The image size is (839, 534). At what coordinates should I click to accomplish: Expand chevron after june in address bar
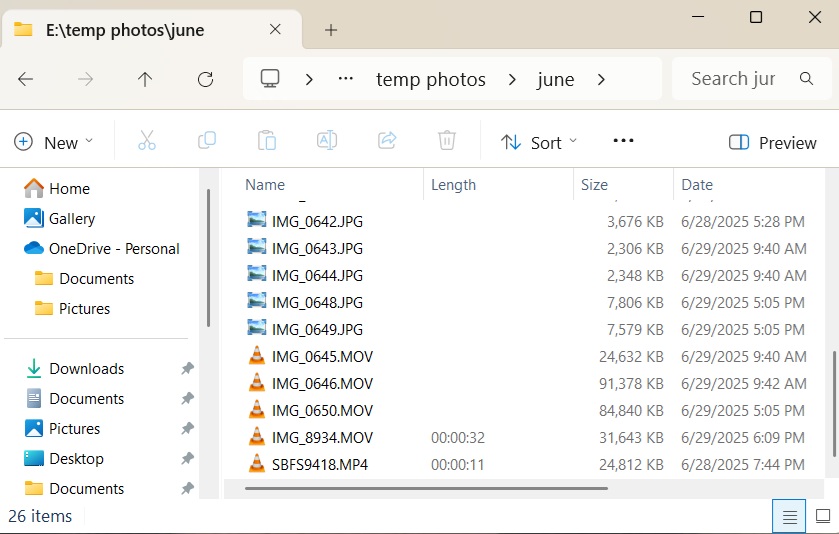[601, 79]
